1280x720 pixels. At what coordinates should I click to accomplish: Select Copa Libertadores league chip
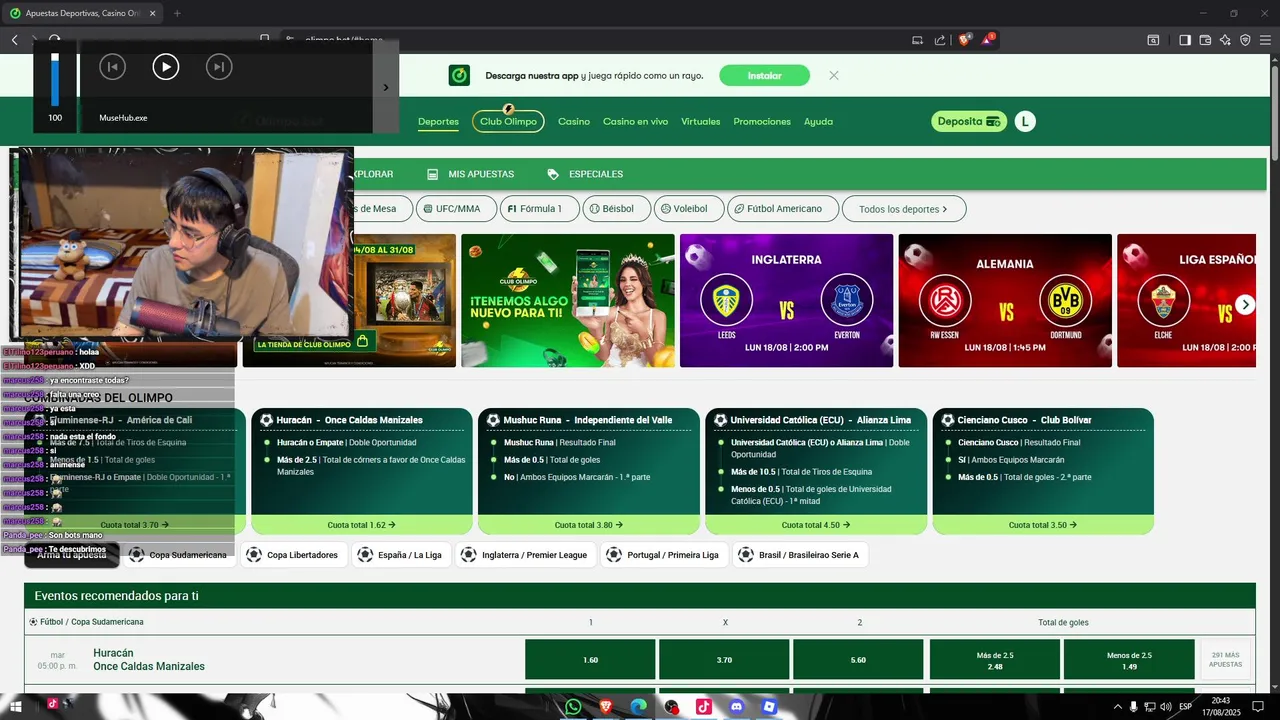pyautogui.click(x=293, y=555)
